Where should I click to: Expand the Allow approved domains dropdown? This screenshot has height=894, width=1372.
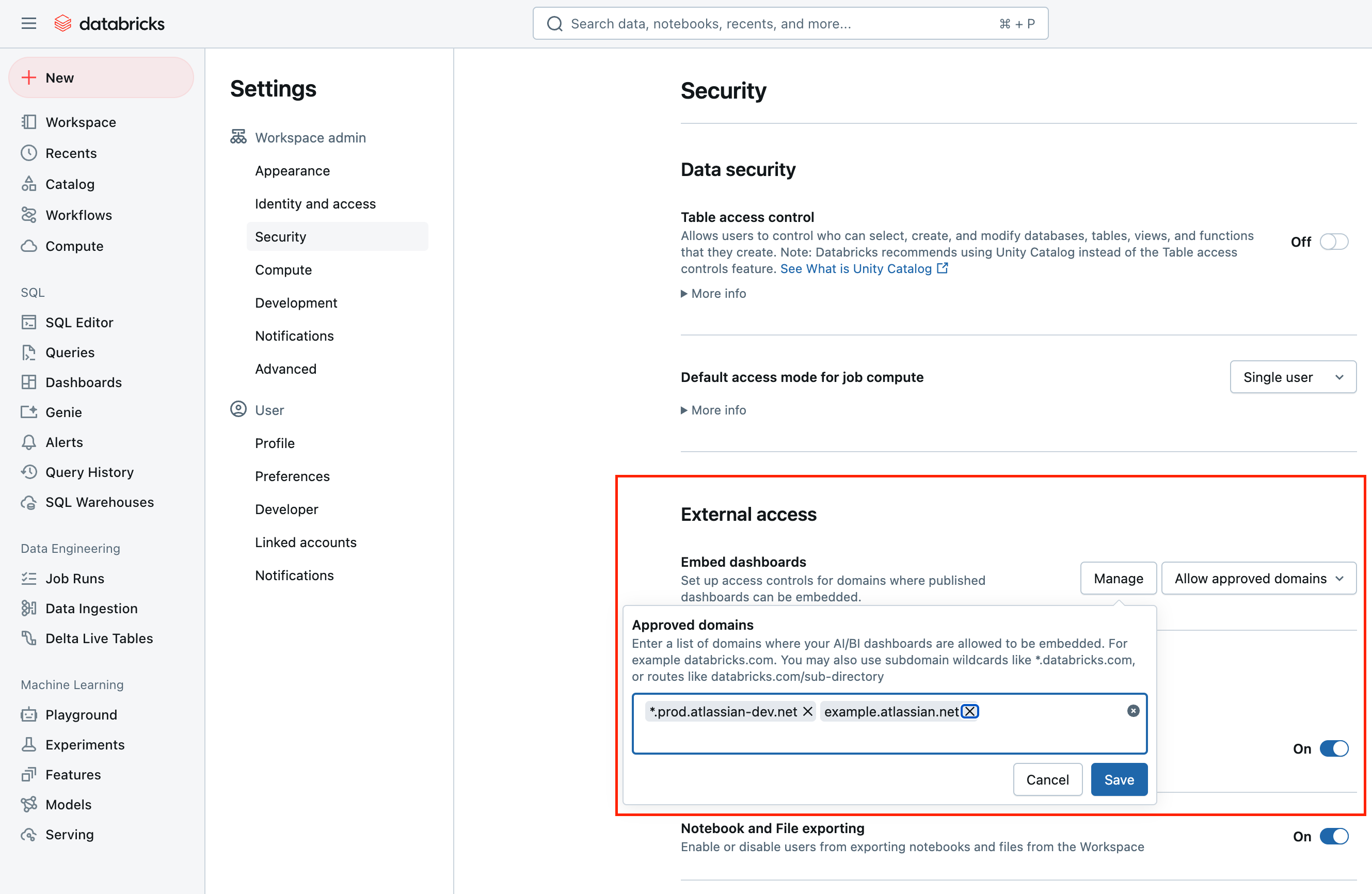tap(1258, 578)
